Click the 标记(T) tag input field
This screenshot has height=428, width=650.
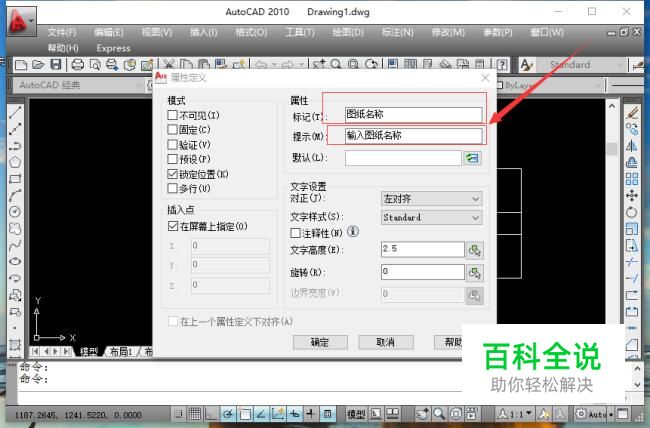click(413, 114)
